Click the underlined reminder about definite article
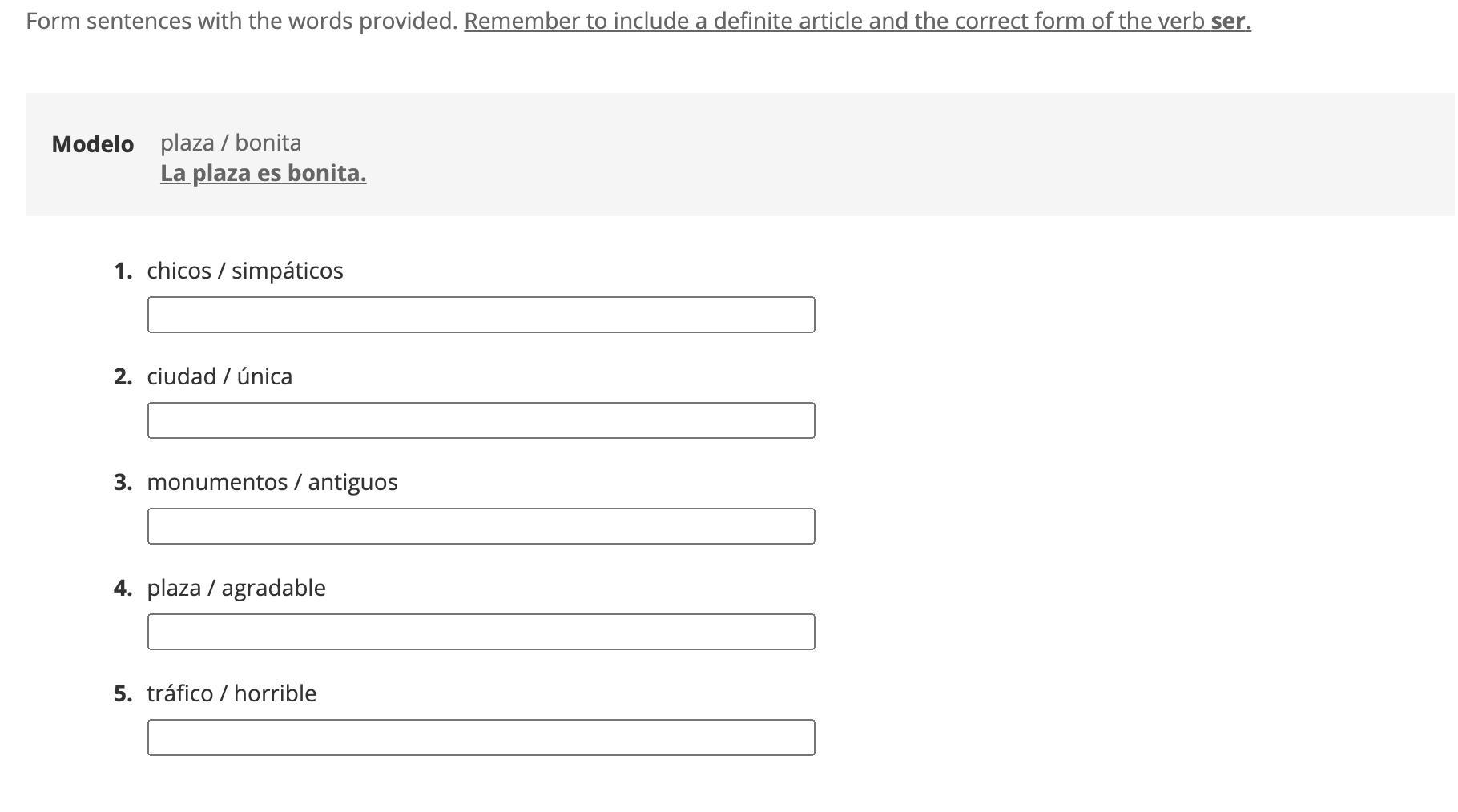Viewport: 1458px width, 812px height. pyautogui.click(x=857, y=21)
